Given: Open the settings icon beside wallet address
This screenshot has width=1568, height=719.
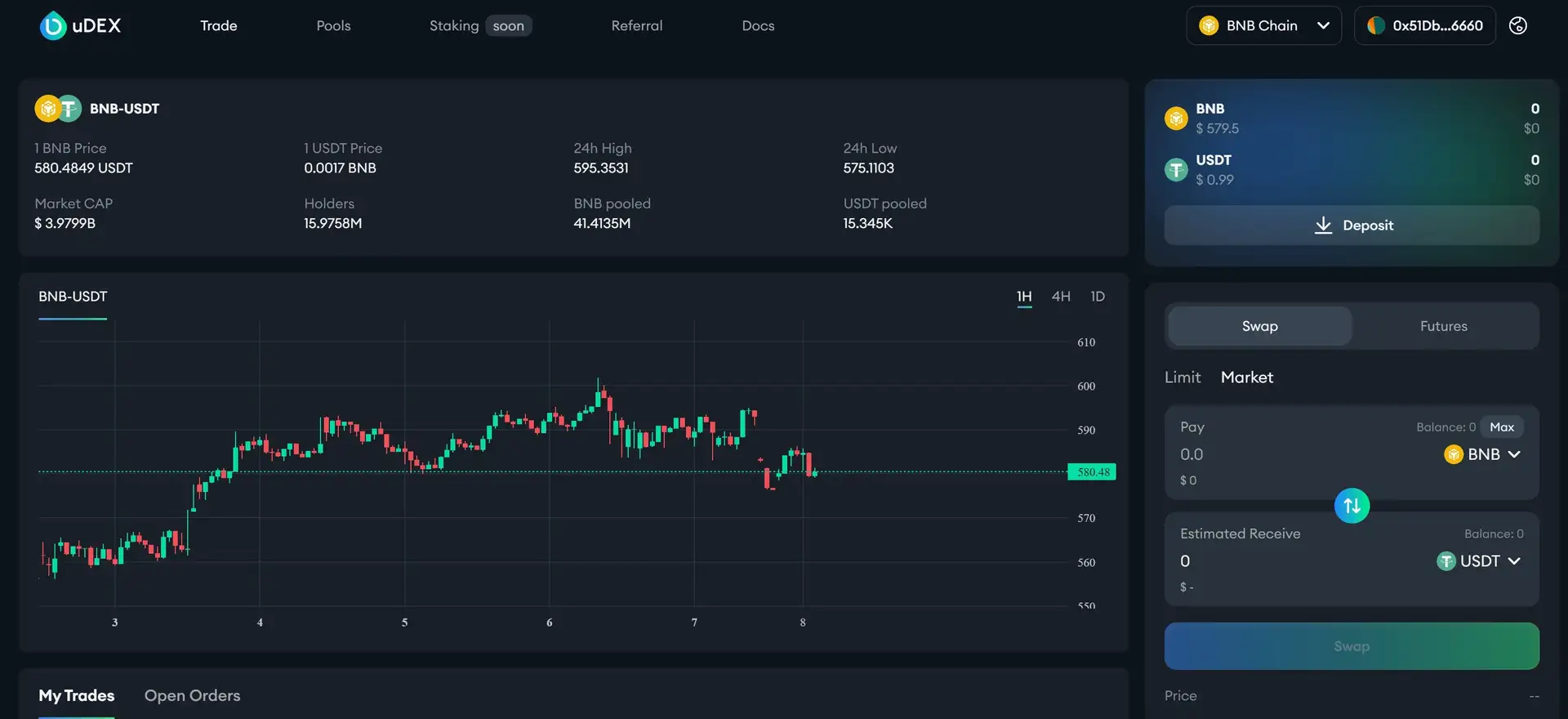Looking at the screenshot, I should [x=1517, y=26].
